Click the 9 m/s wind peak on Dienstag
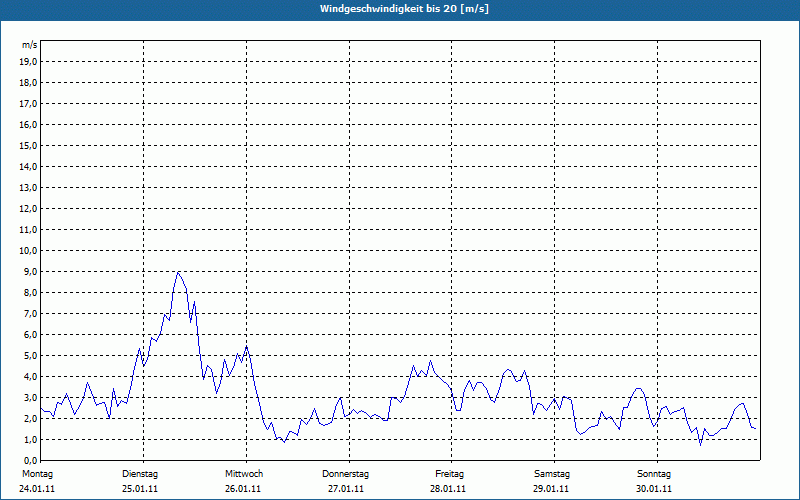This screenshot has width=800, height=500. (x=178, y=273)
